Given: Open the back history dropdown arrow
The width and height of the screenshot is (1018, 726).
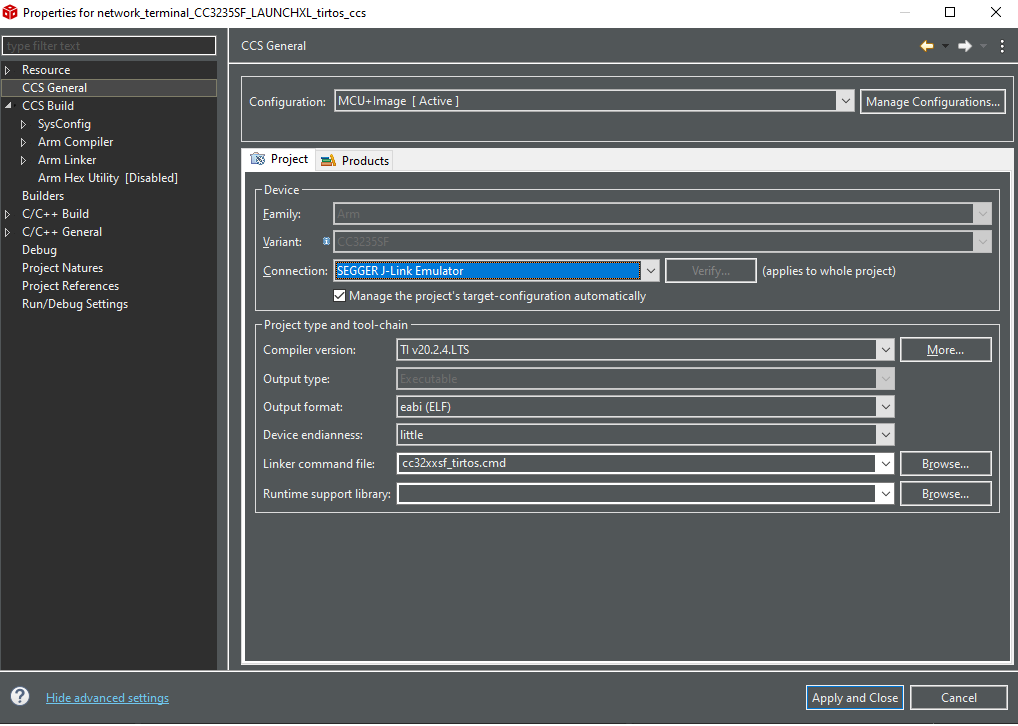Looking at the screenshot, I should pos(945,45).
